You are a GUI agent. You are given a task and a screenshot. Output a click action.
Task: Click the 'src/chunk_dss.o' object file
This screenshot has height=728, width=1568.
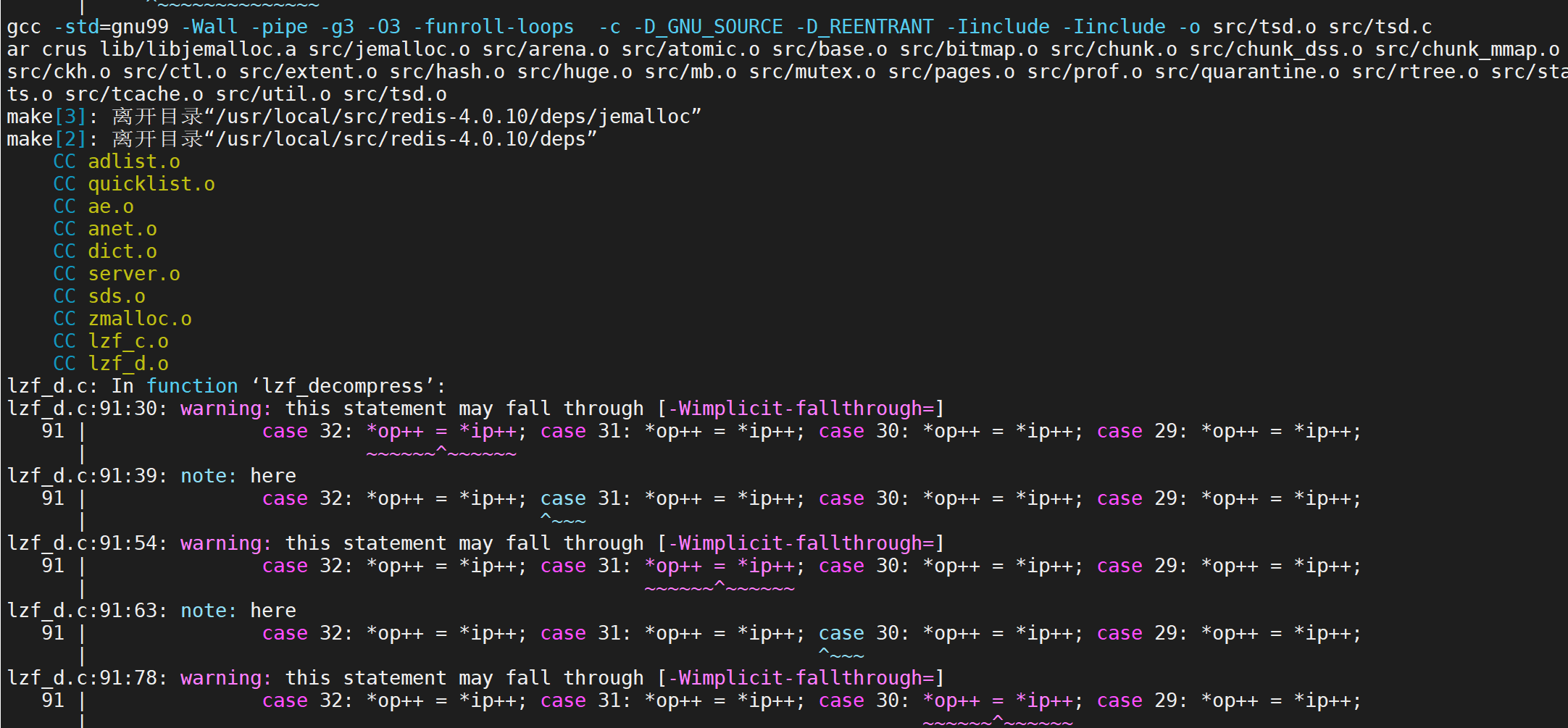1276,50
